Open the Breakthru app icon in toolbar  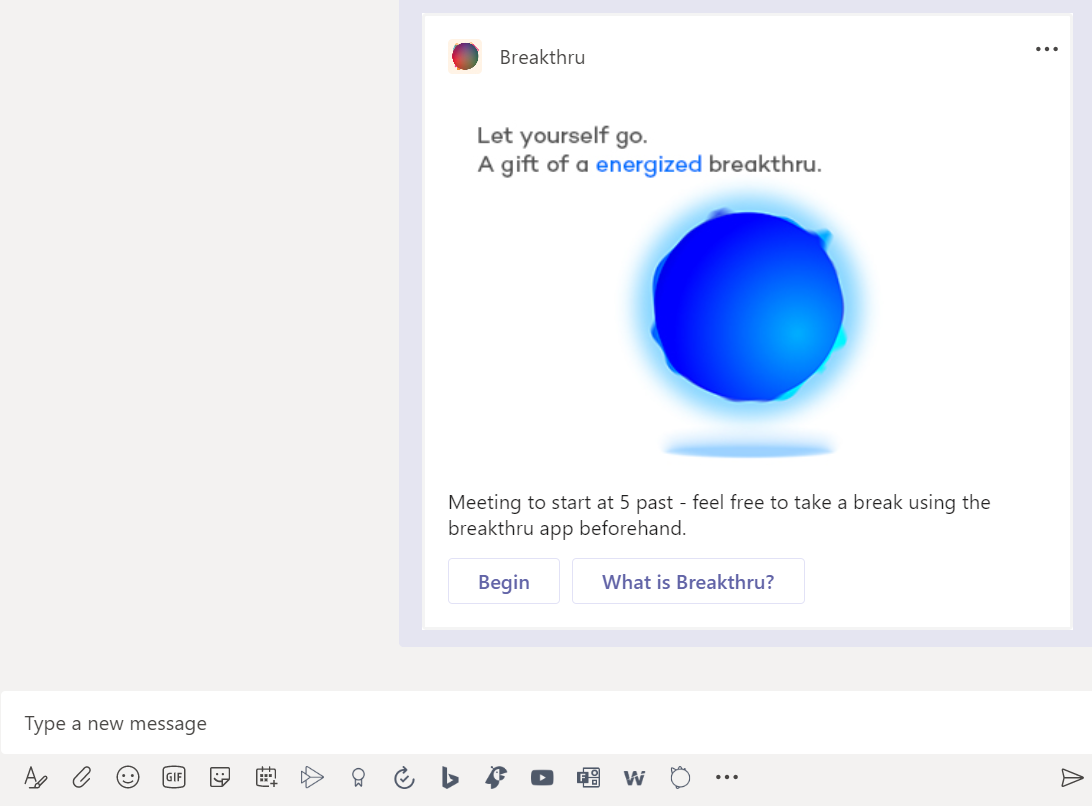click(x=680, y=777)
